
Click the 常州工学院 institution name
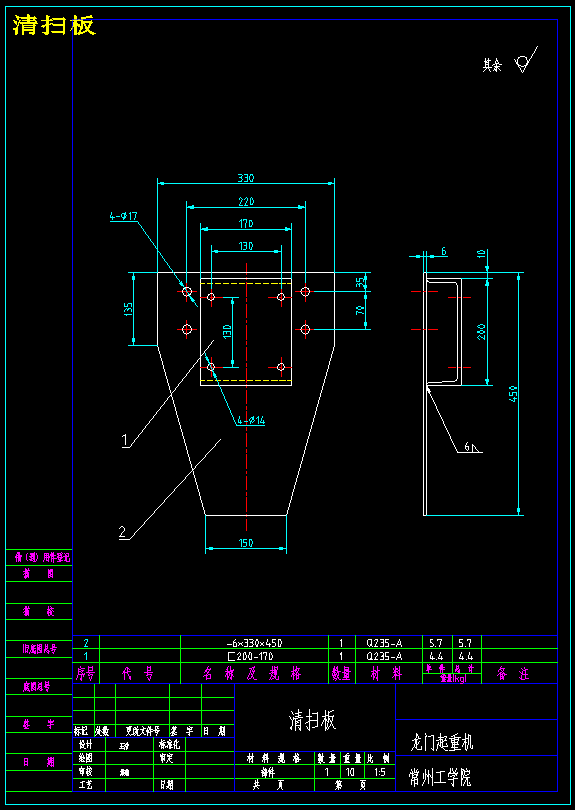click(x=440, y=776)
